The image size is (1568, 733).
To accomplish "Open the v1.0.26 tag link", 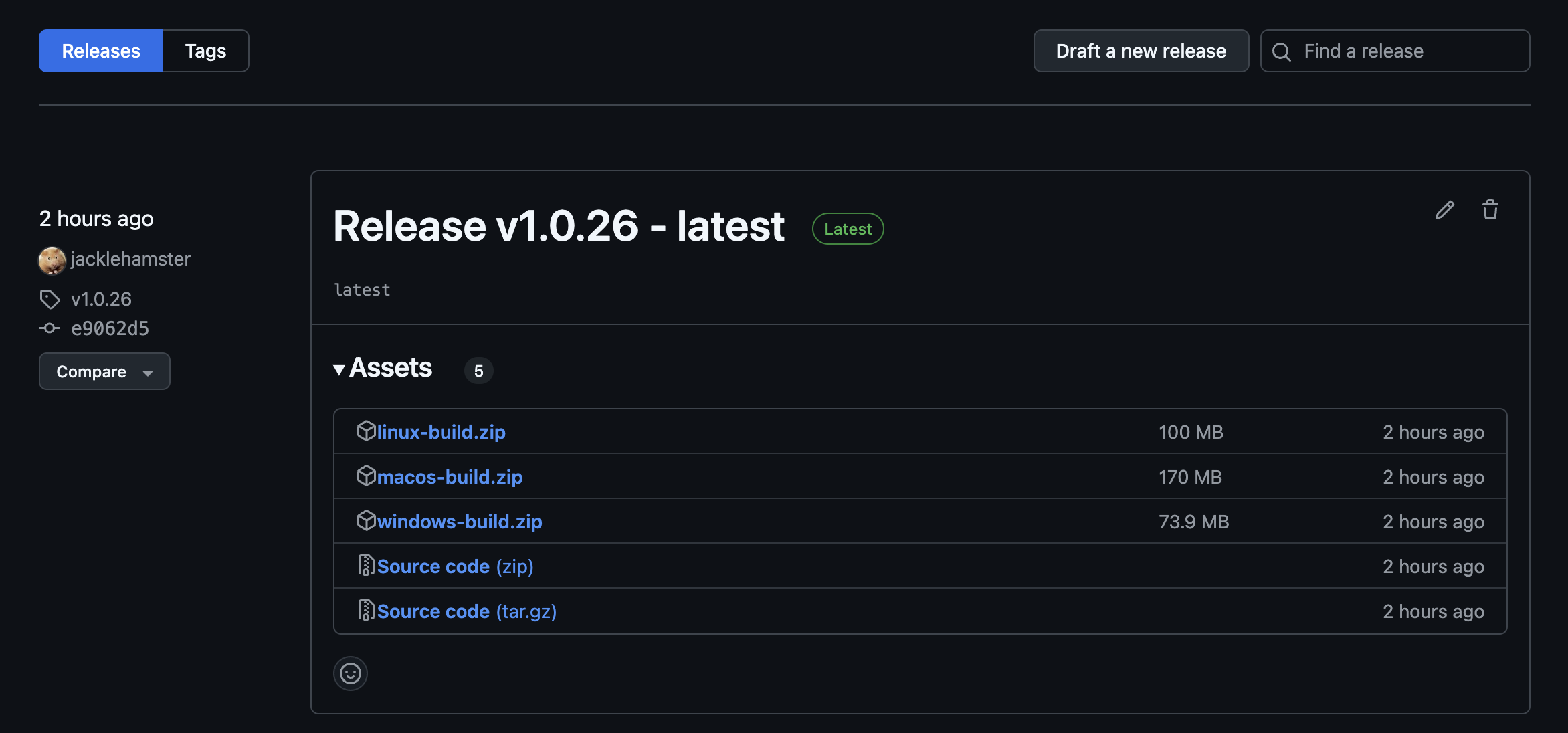I will pos(102,299).
